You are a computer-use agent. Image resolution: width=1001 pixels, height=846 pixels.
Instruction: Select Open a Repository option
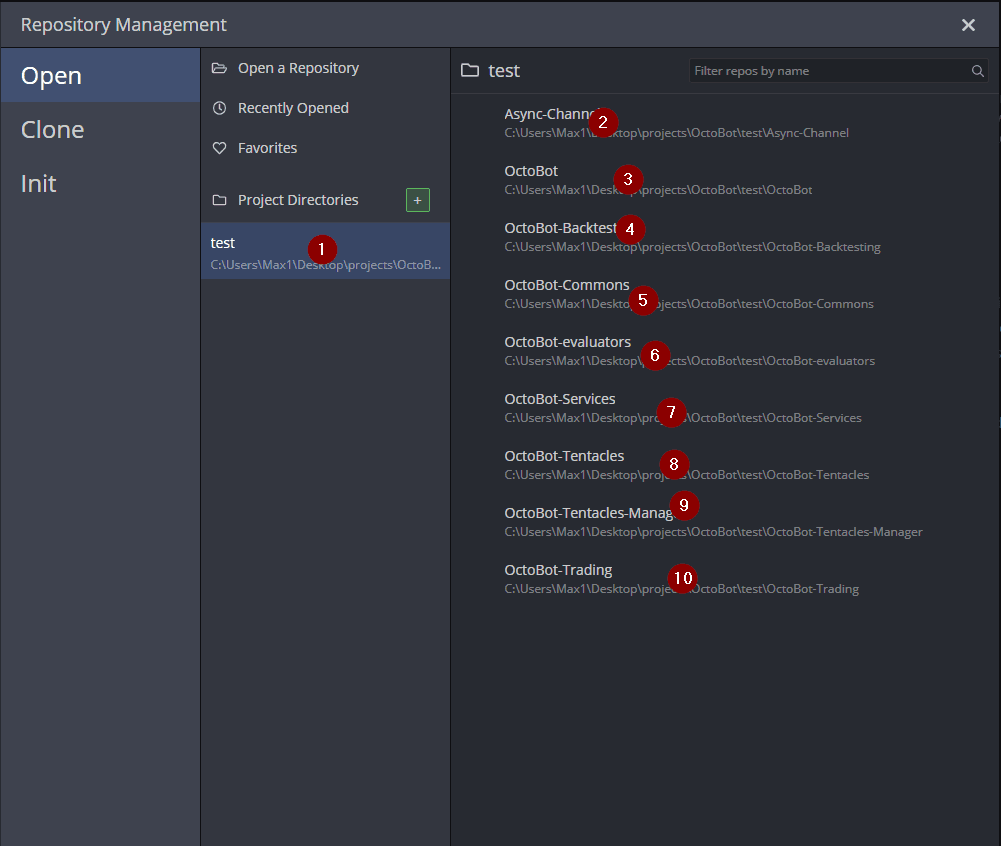point(325,68)
